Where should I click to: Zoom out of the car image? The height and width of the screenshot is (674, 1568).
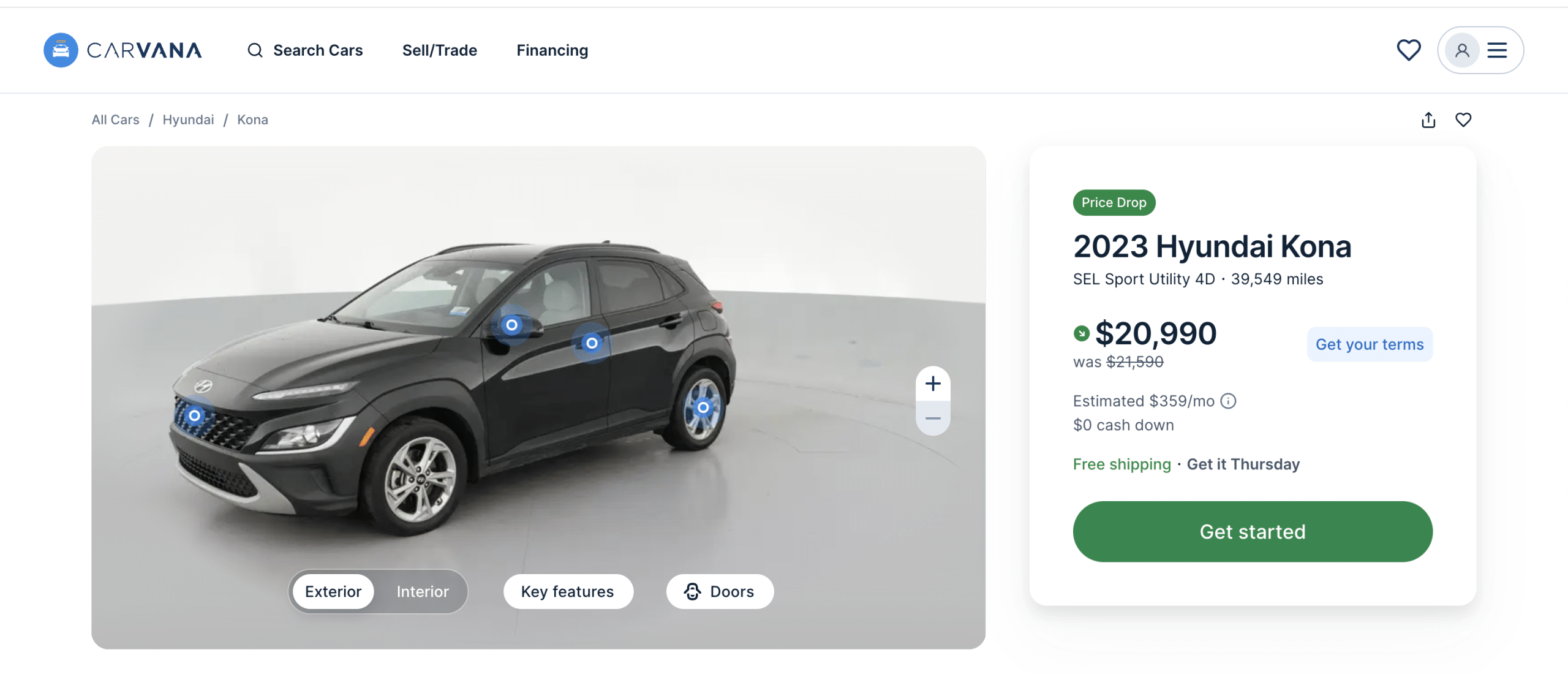click(933, 418)
